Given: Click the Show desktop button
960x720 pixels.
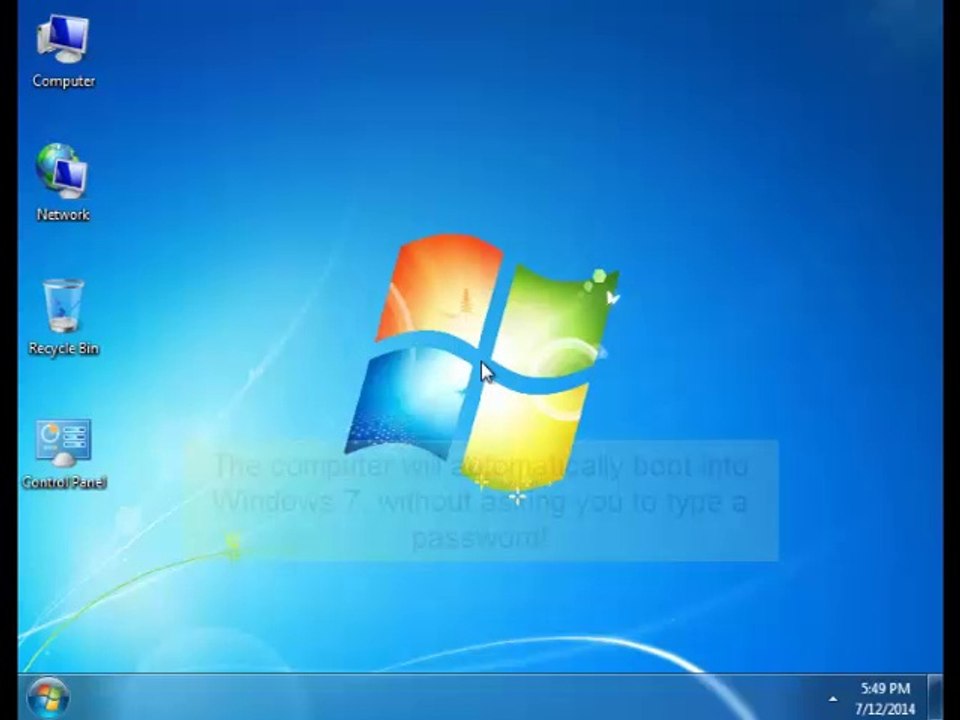Looking at the screenshot, I should click(935, 697).
